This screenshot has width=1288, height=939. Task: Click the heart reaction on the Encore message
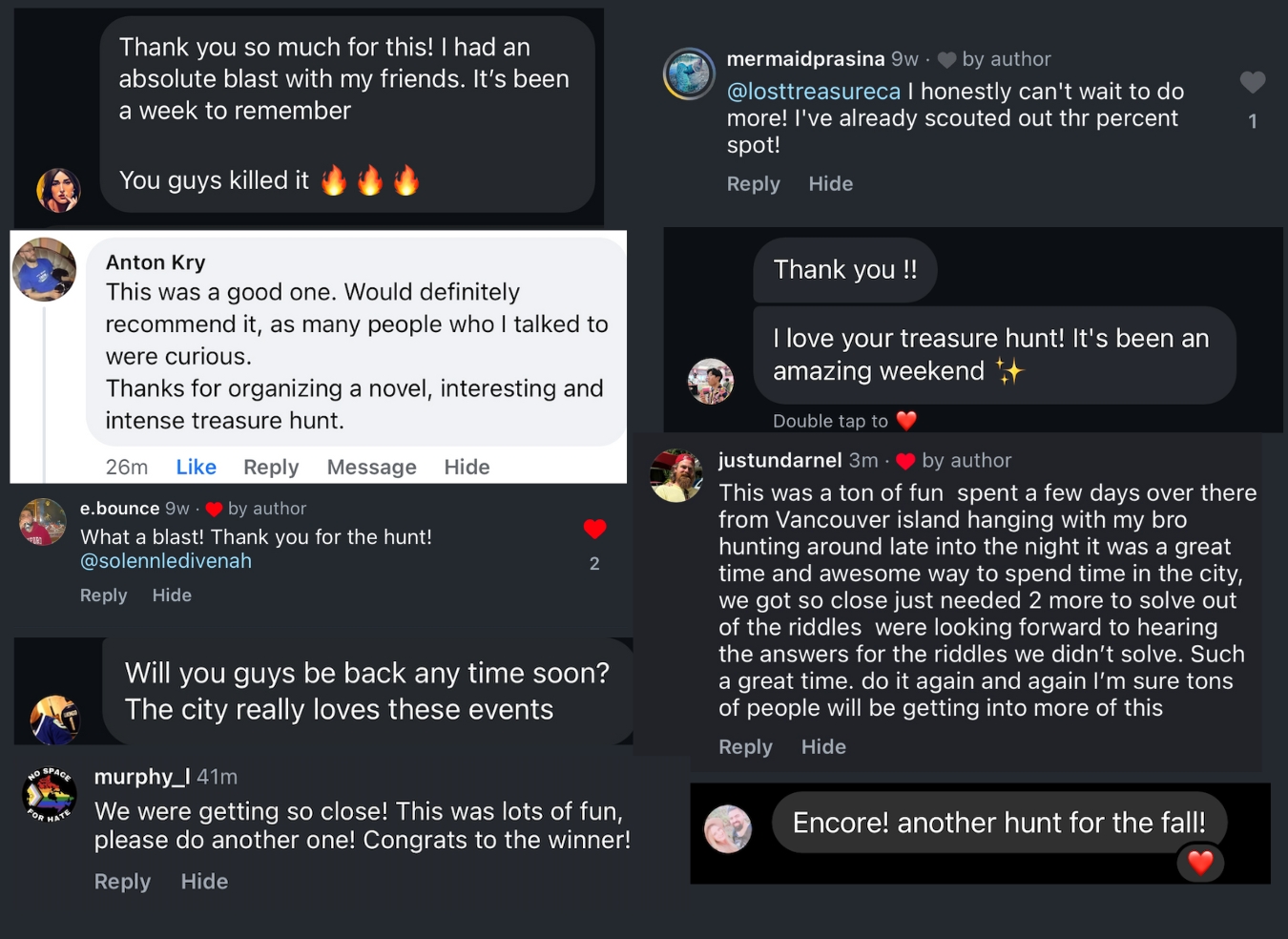click(1200, 863)
